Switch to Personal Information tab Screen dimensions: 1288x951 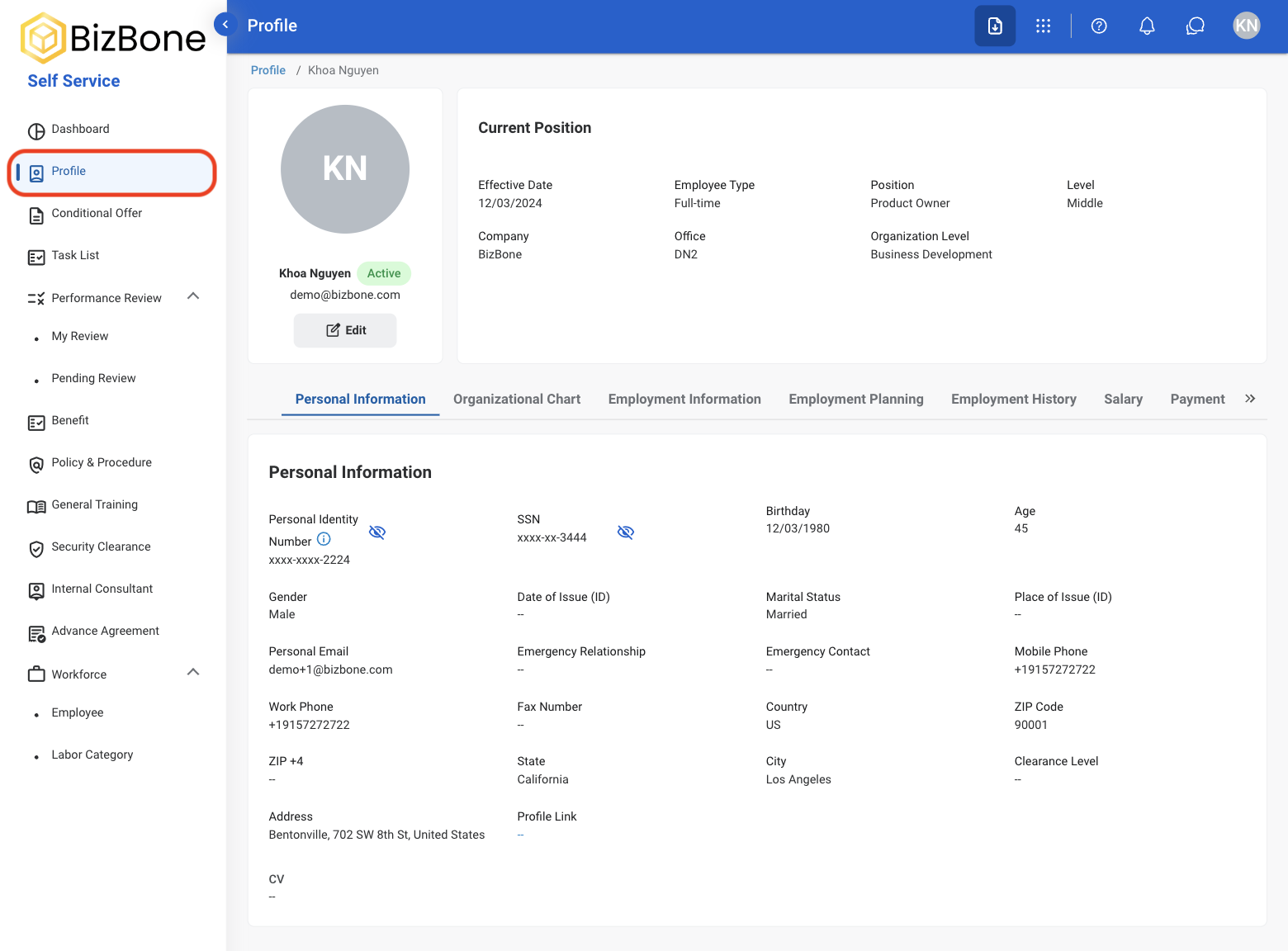(x=360, y=399)
